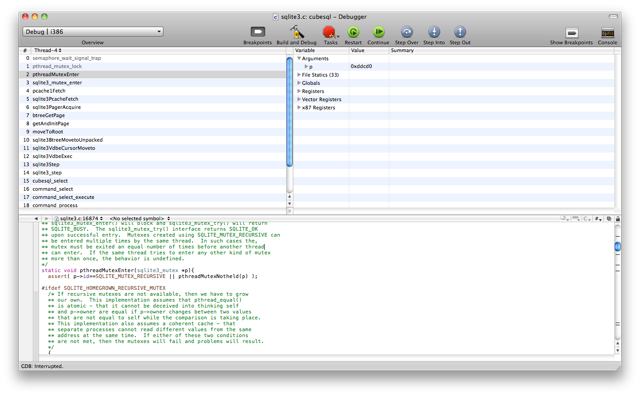Screen dimensions: 640x396
Task: Select stack frame command_select_execute
Action: tap(153, 197)
